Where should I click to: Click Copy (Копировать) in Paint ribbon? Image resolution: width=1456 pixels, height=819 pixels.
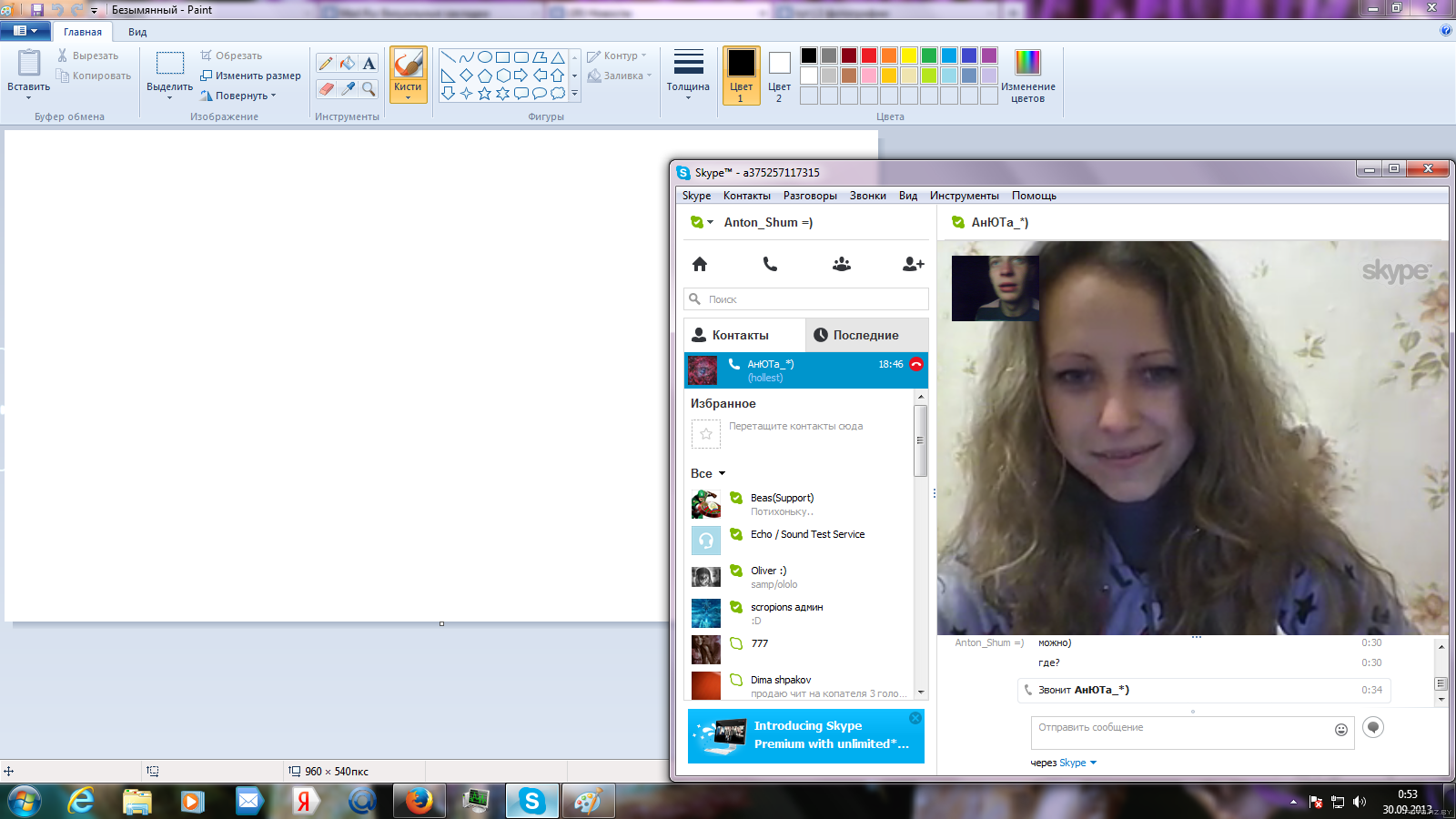pos(94,76)
